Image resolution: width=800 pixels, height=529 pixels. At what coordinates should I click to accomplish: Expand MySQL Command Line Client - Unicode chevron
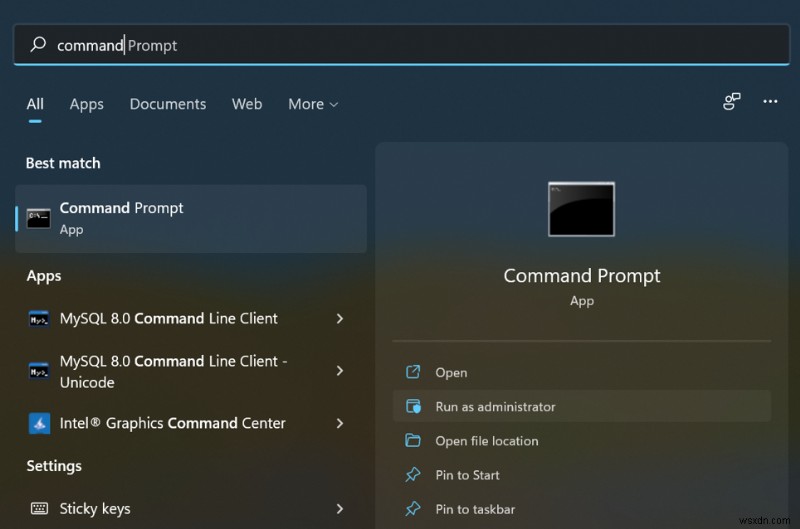tap(340, 371)
